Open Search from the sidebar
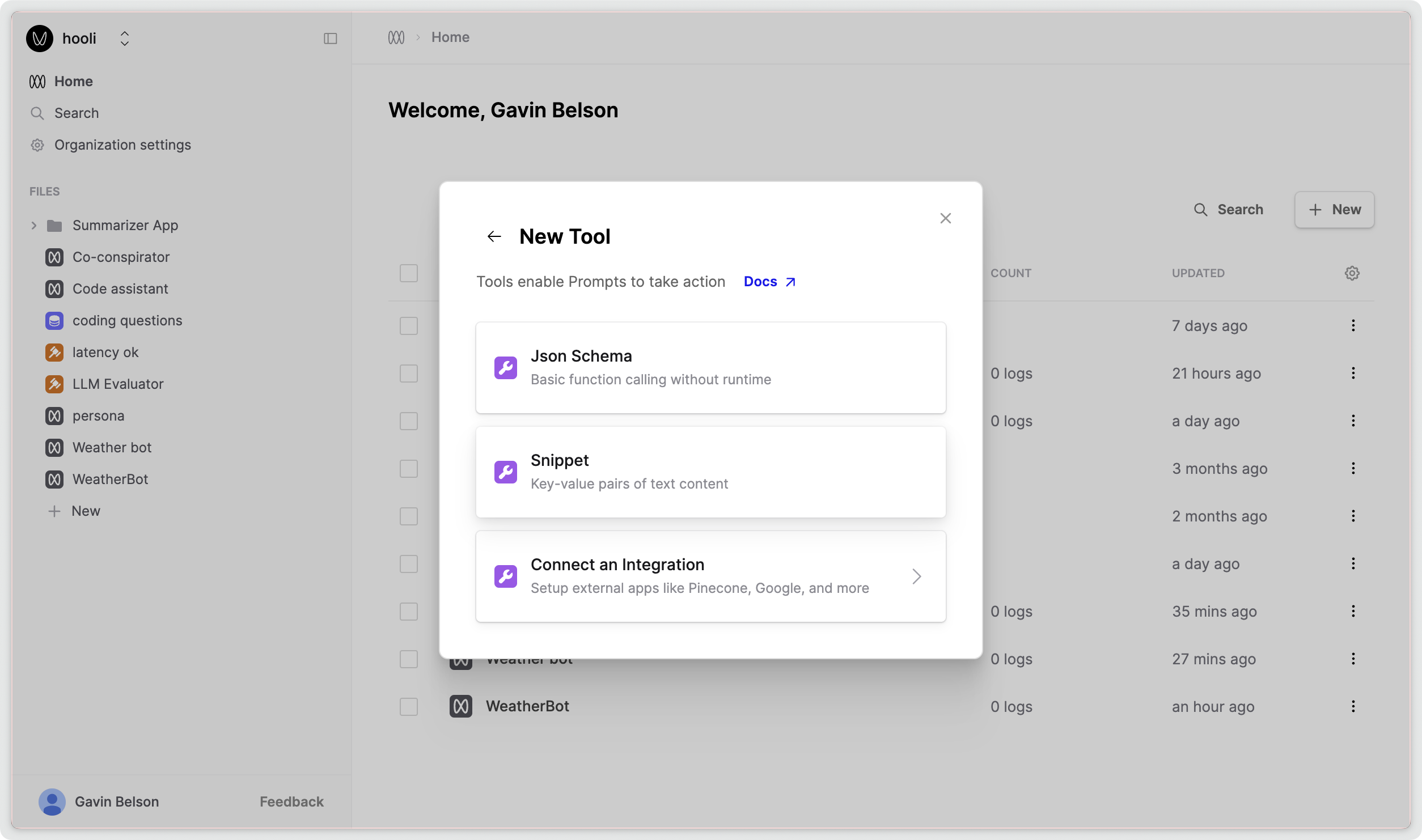Image resolution: width=1422 pixels, height=840 pixels. click(x=76, y=113)
